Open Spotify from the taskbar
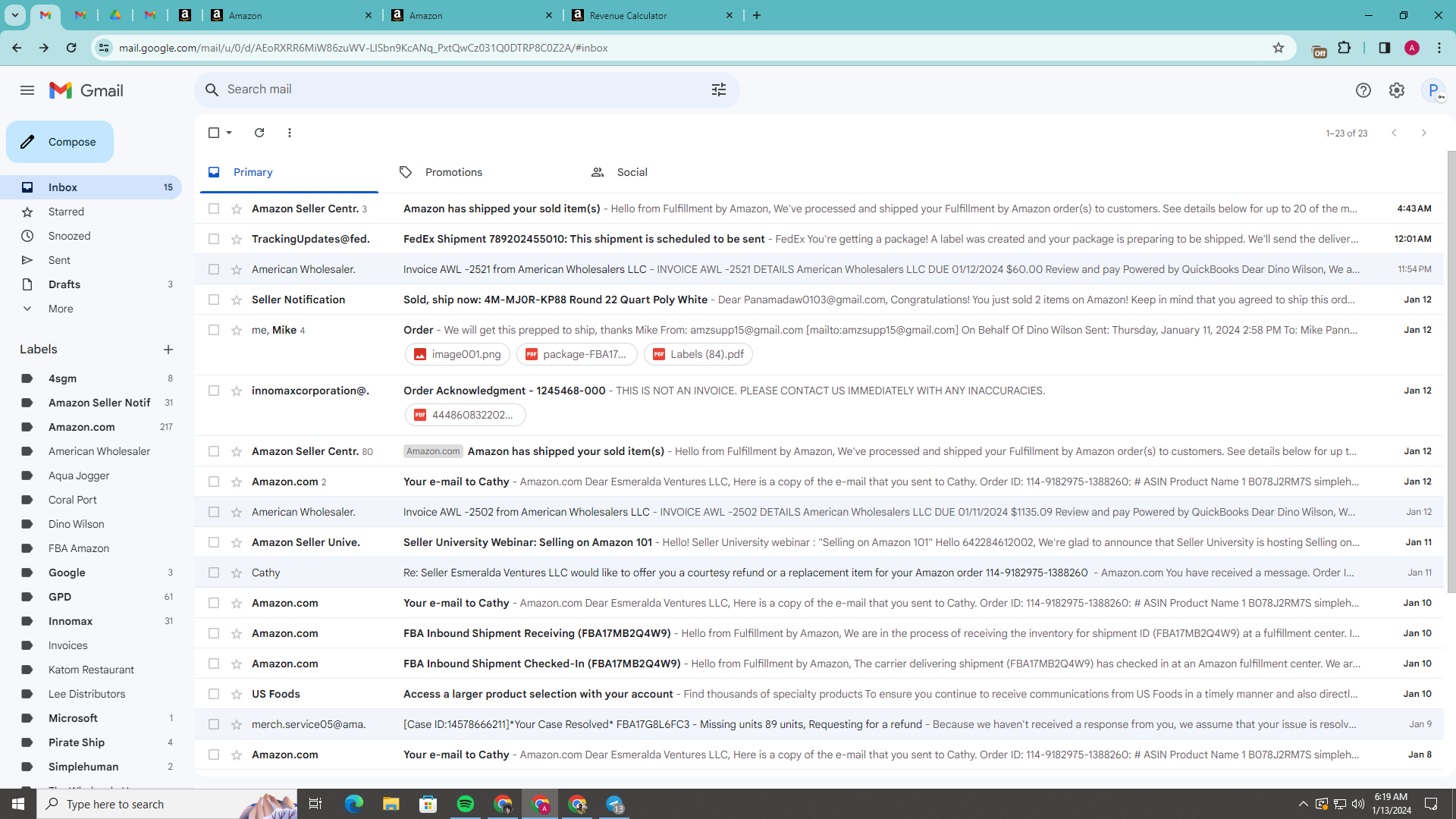 click(x=466, y=804)
